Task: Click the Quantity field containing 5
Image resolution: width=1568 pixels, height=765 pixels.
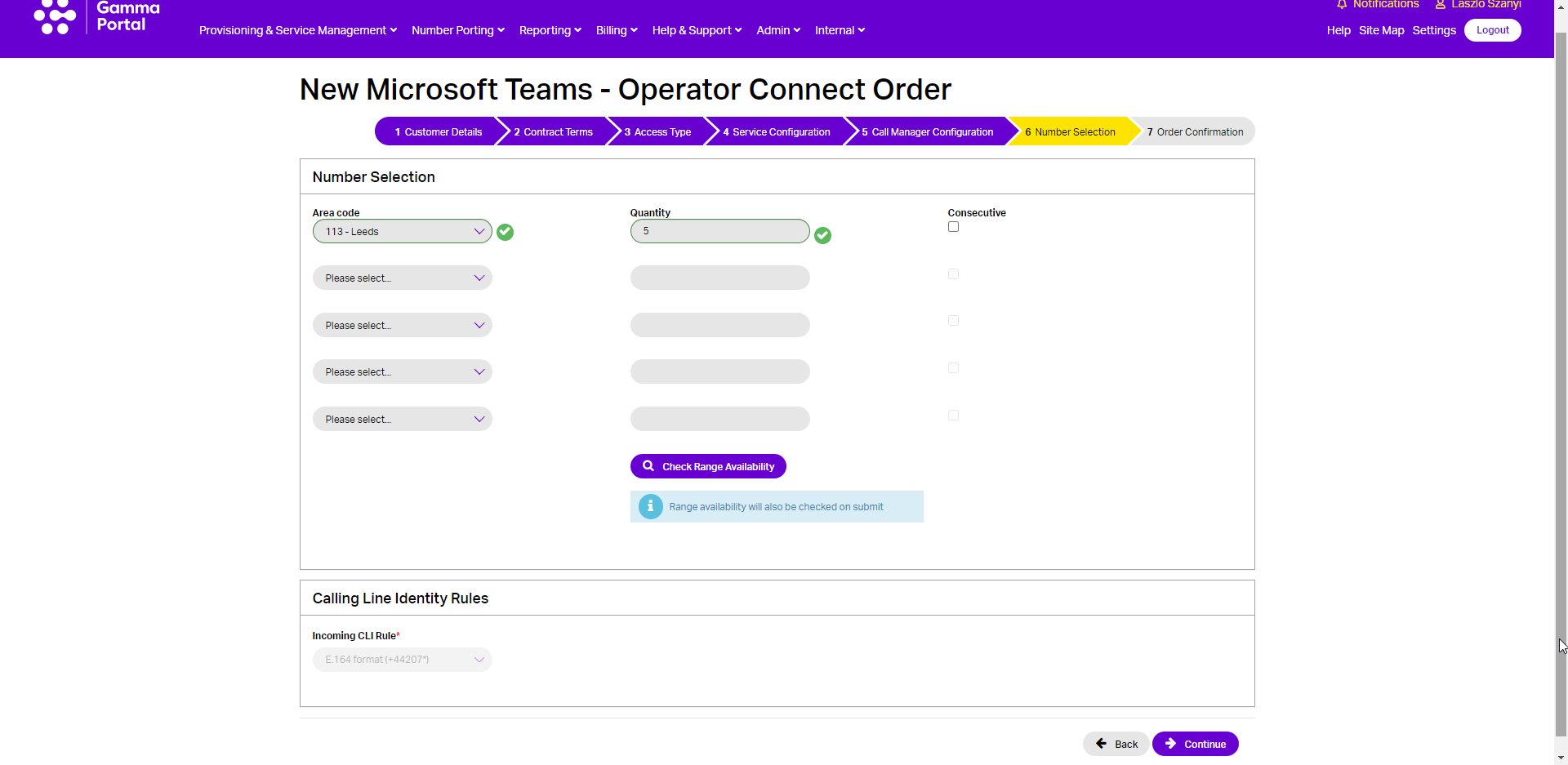Action: tap(720, 231)
